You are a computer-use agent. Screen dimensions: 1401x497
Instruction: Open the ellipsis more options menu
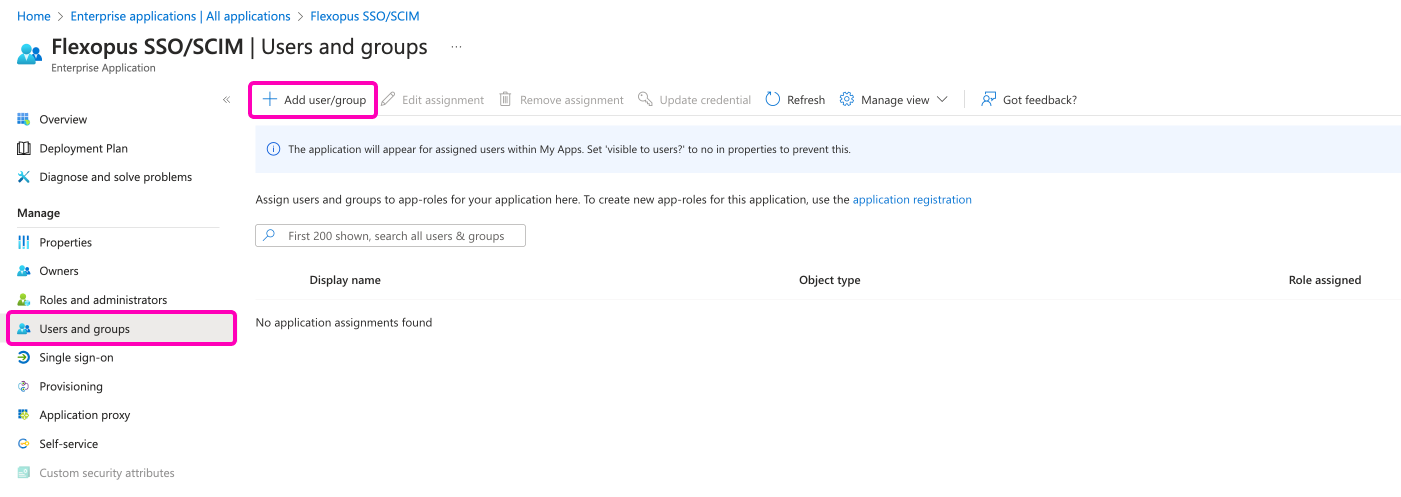click(x=456, y=47)
